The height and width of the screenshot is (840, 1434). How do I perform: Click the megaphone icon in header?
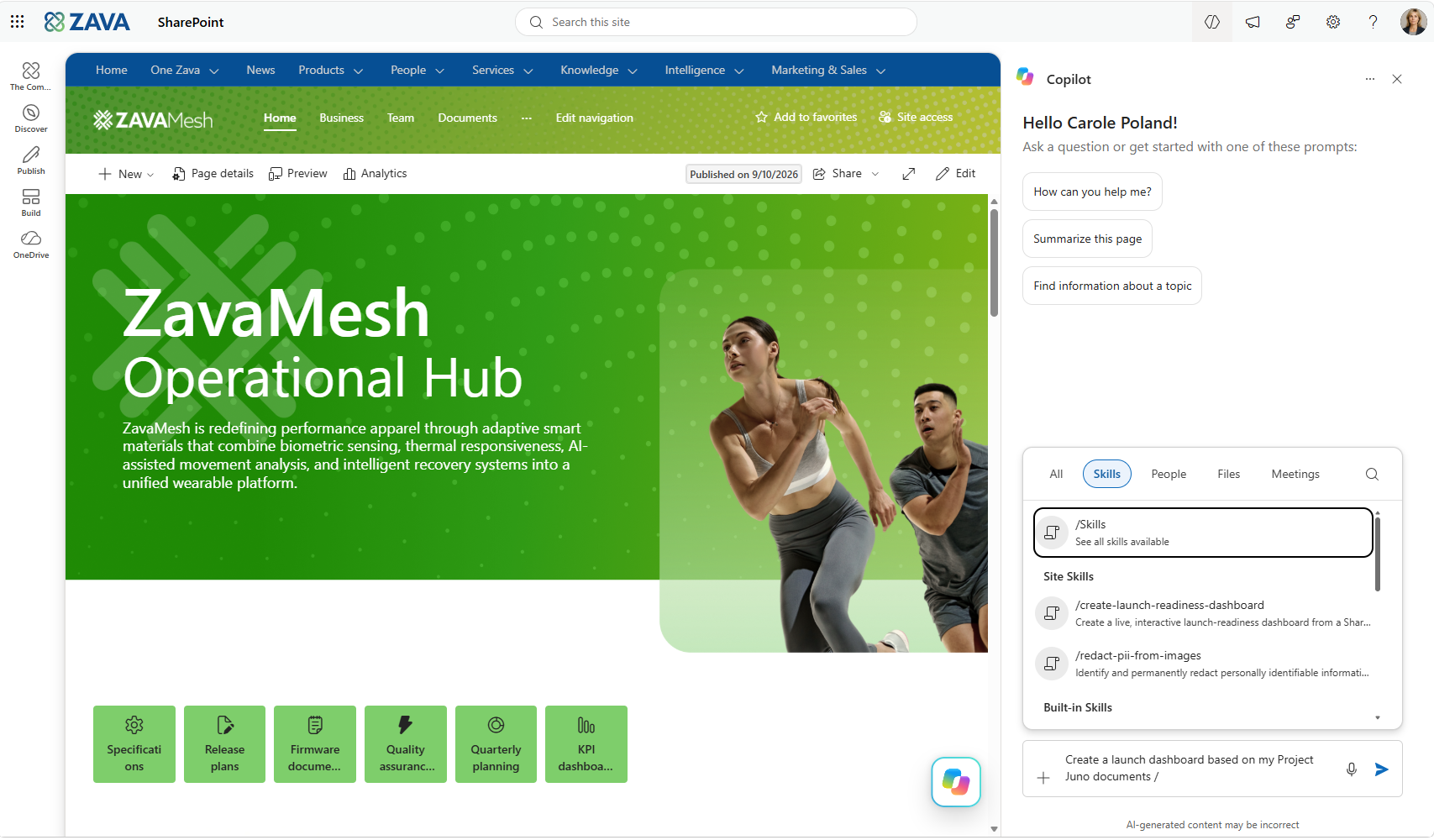click(1253, 22)
